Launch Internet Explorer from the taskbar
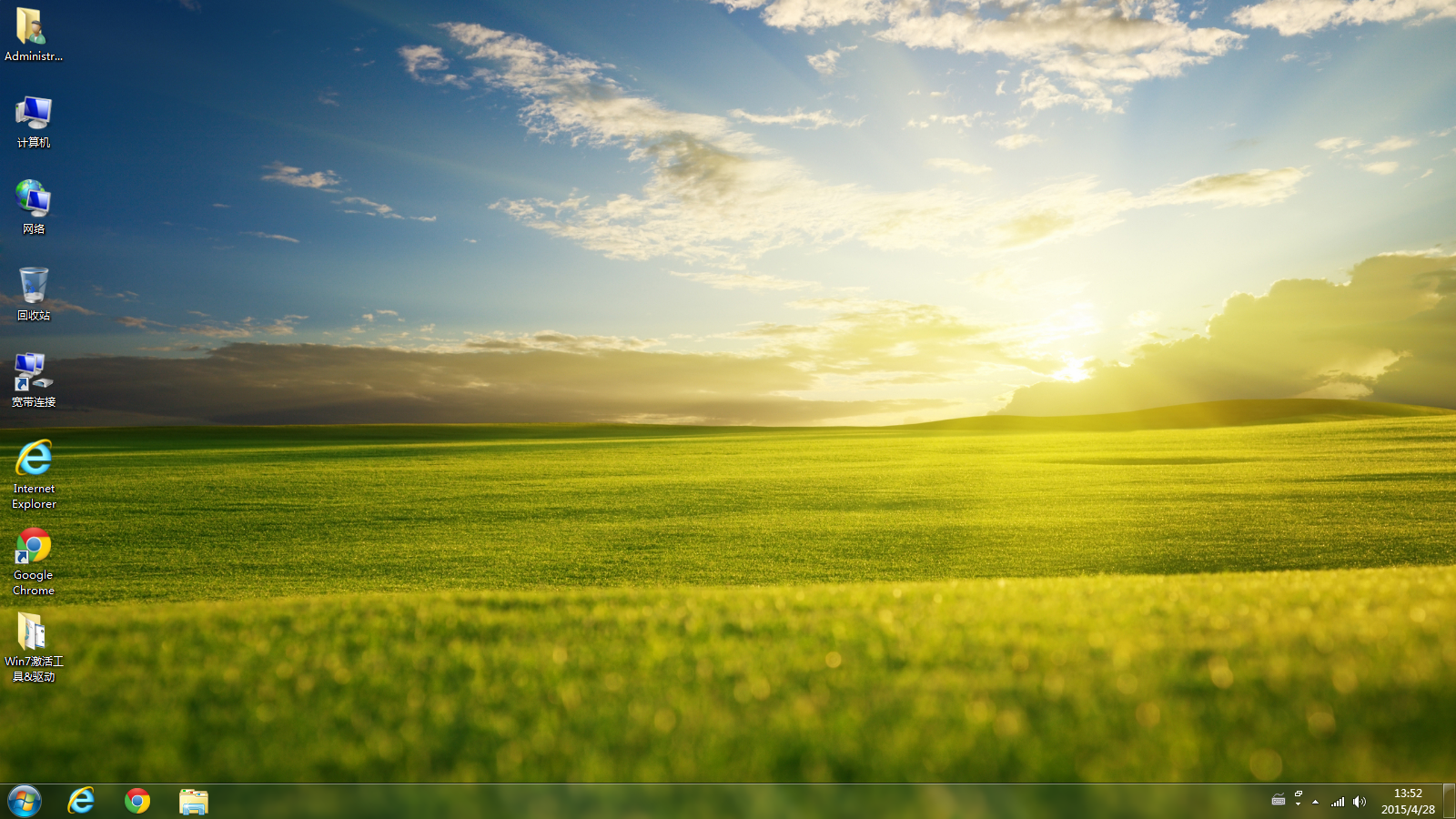 (81, 801)
